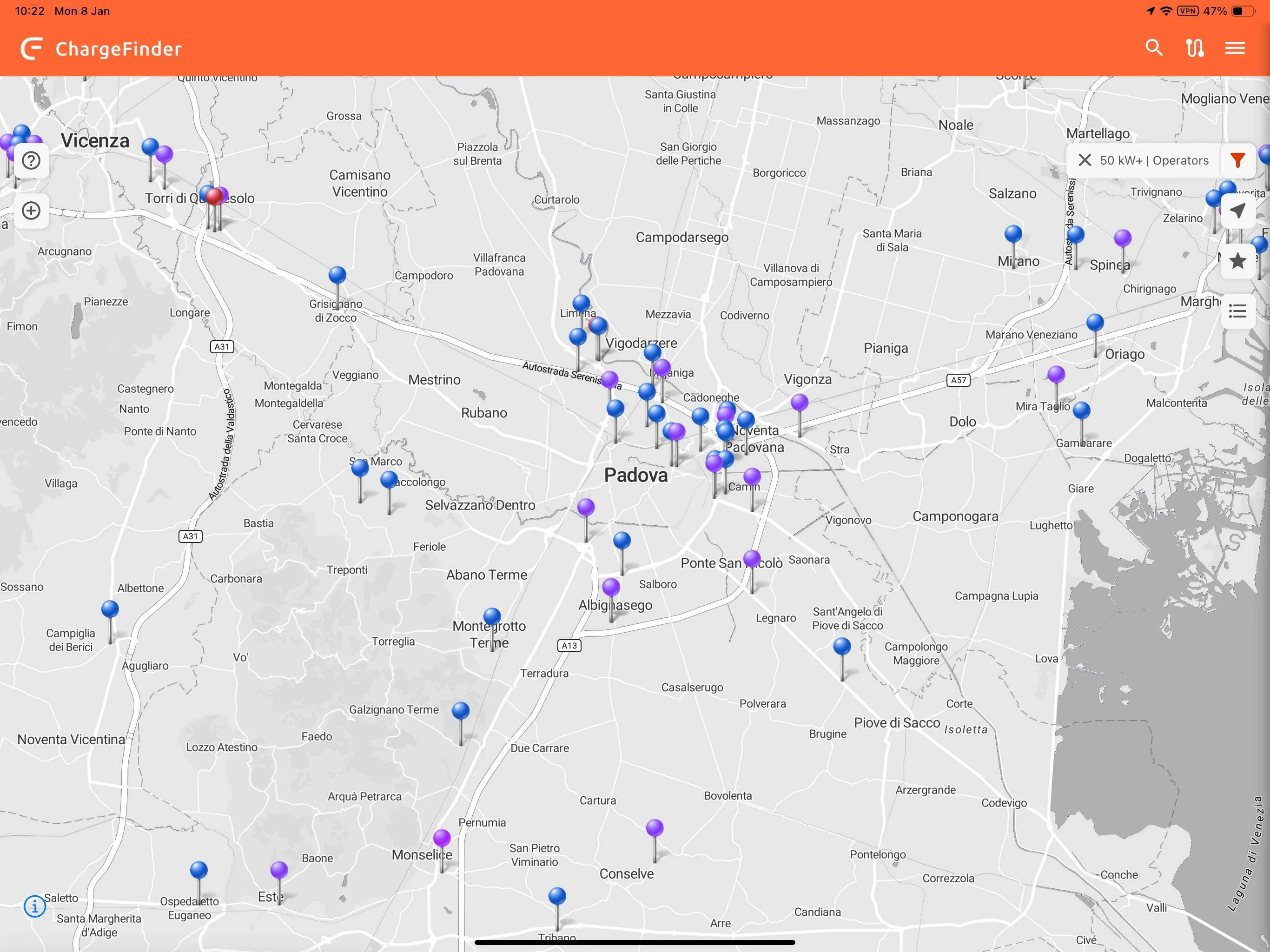Tap the A13 road shield
1270x952 pixels.
(x=569, y=645)
